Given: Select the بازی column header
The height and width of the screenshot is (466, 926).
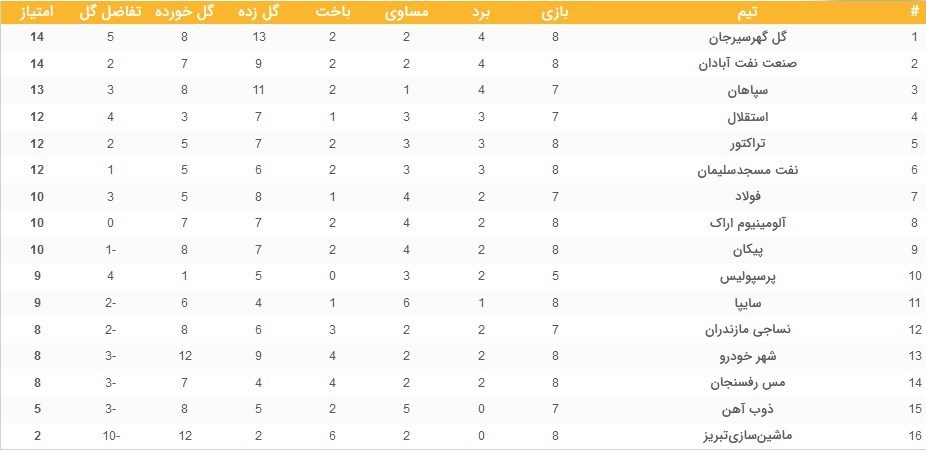Looking at the screenshot, I should tap(555, 12).
